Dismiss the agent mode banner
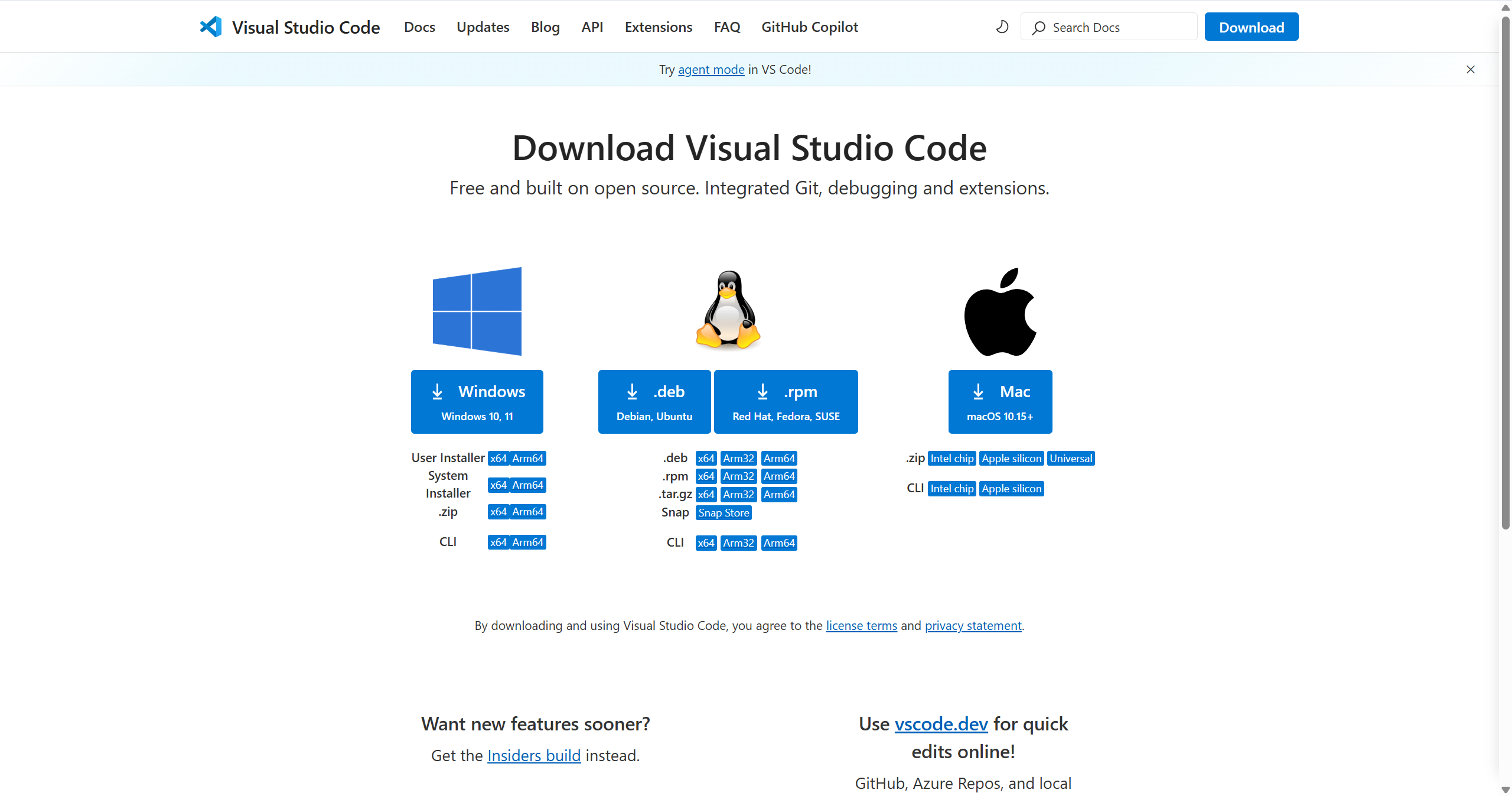The image size is (1512, 796). (1471, 70)
